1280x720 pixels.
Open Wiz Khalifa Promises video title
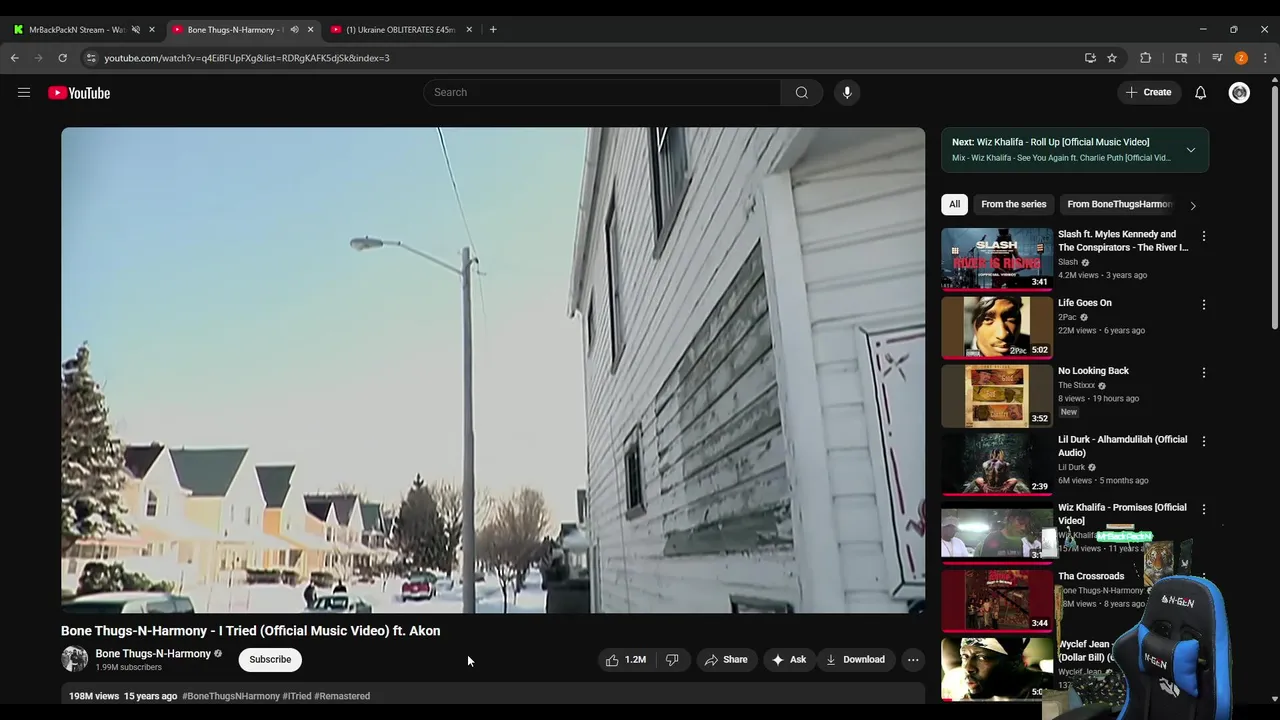point(1122,514)
